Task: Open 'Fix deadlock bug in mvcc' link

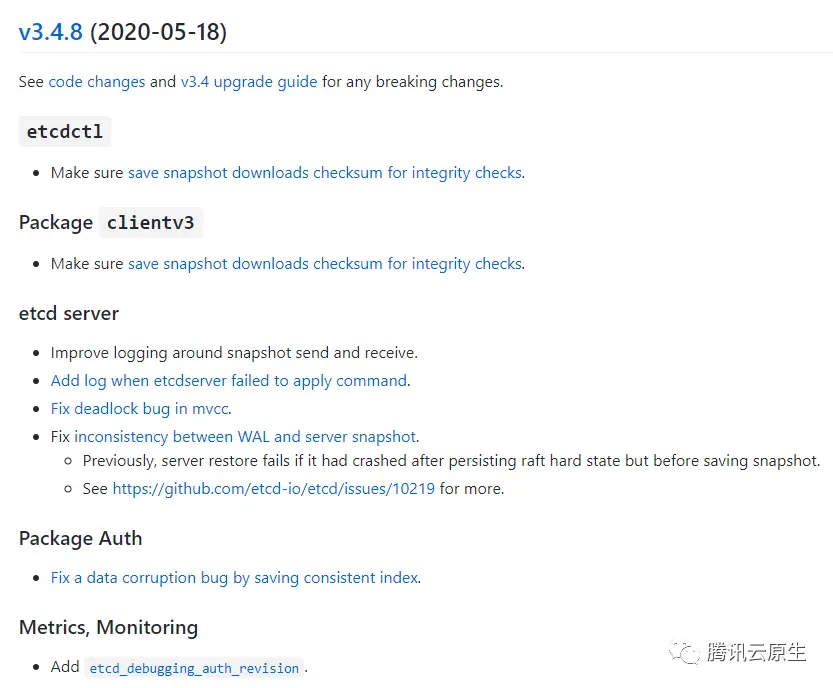Action: pyautogui.click(x=141, y=409)
